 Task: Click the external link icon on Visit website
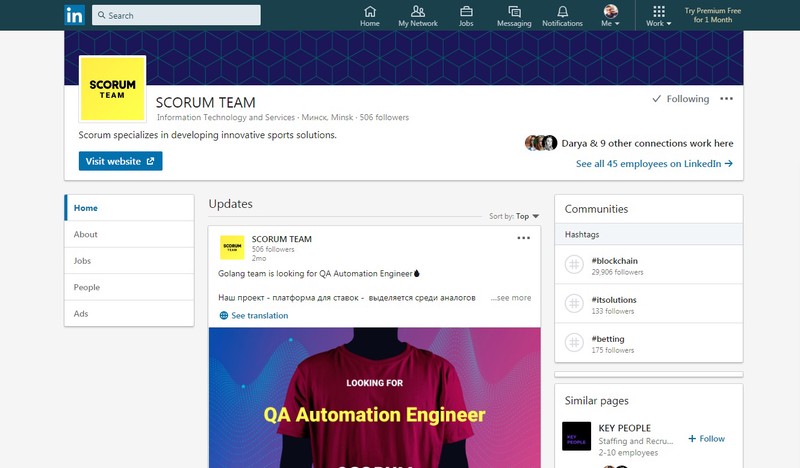point(151,161)
